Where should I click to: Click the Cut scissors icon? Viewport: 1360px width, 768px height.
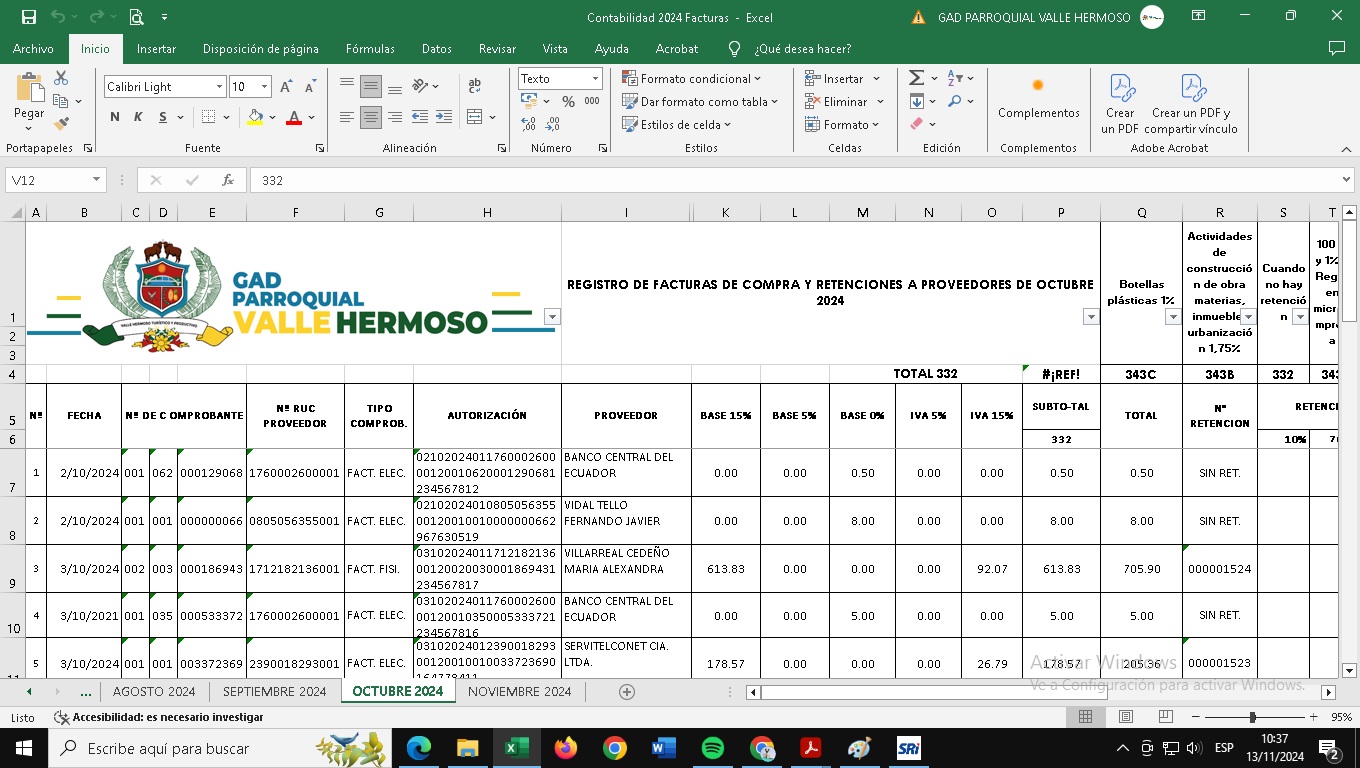(x=61, y=78)
